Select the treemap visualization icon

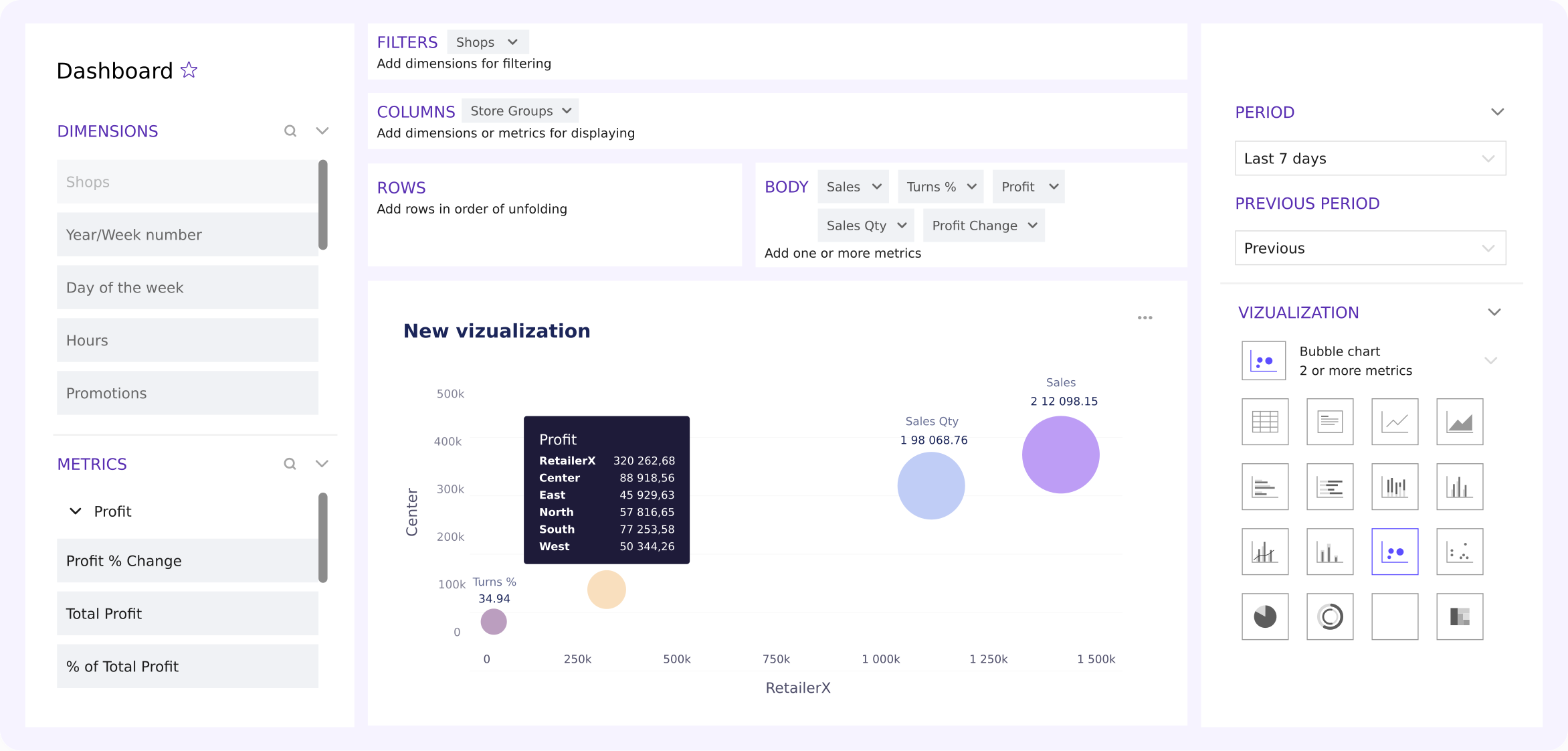pos(1459,616)
